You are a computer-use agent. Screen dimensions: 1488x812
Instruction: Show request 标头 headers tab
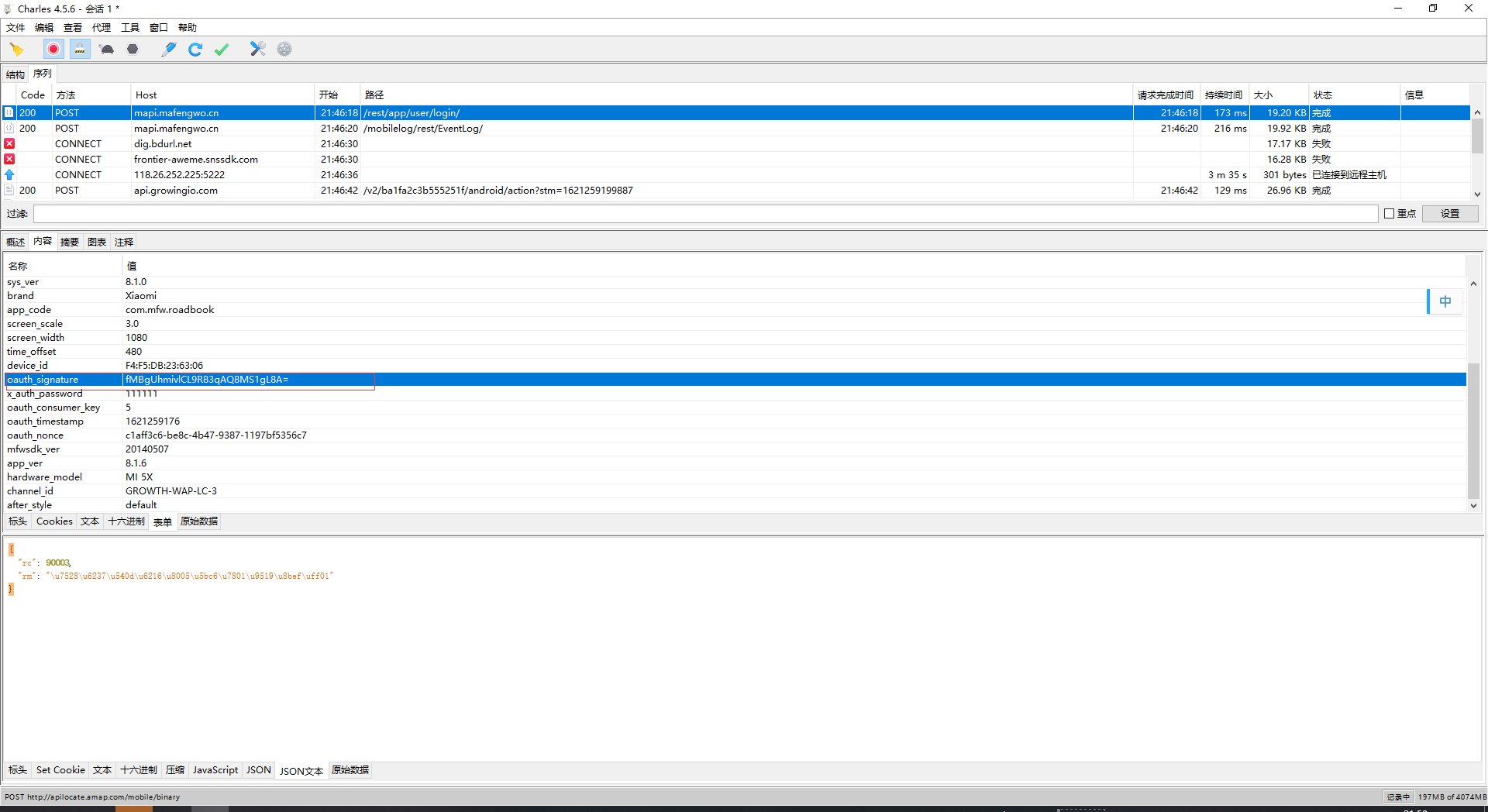[18, 521]
